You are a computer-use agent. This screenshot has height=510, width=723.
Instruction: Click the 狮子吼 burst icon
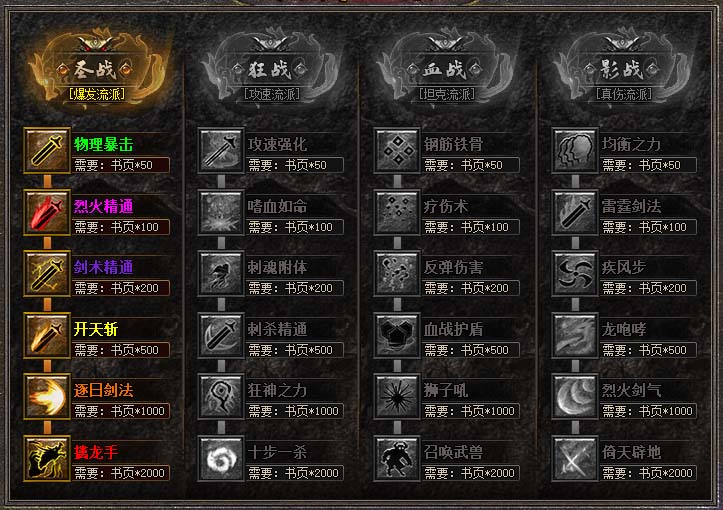[x=397, y=397]
